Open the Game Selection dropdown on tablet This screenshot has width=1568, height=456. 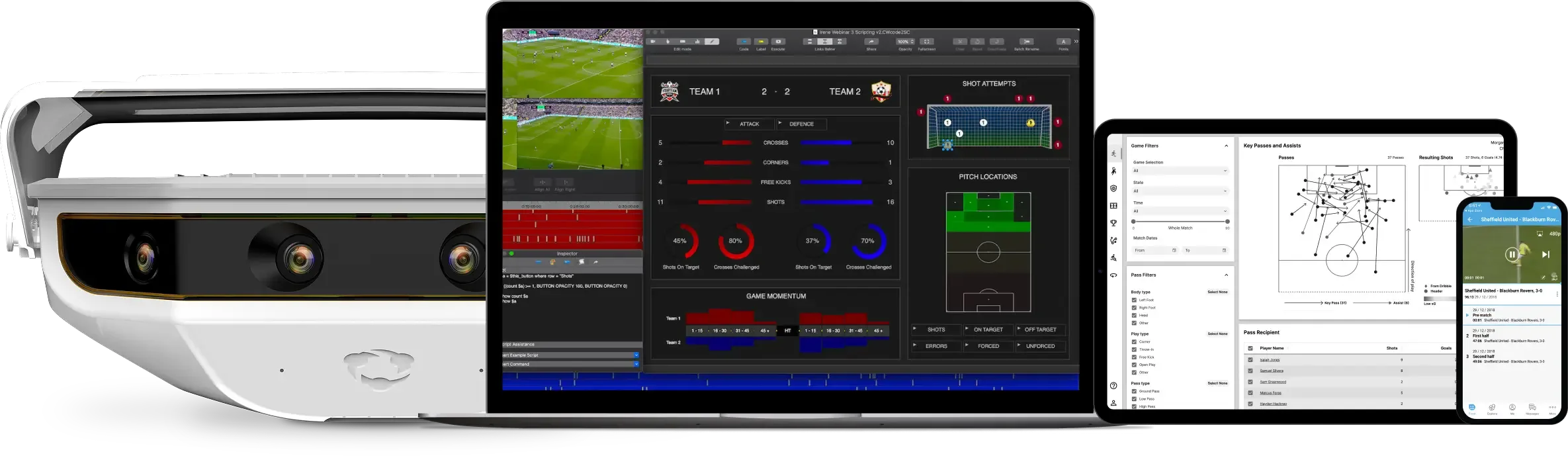1180,171
